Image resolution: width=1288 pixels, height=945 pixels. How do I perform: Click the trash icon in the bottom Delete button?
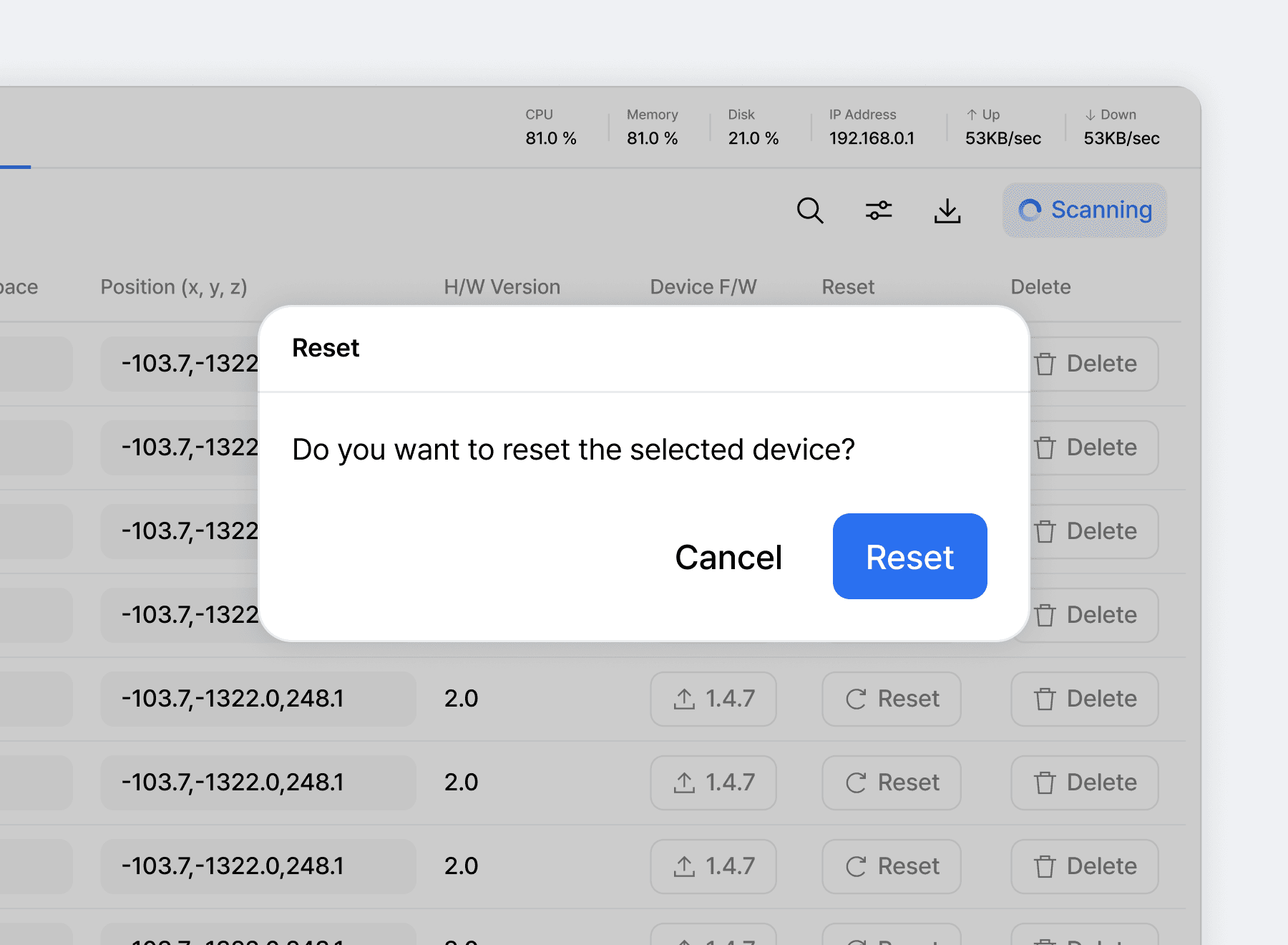[1045, 866]
